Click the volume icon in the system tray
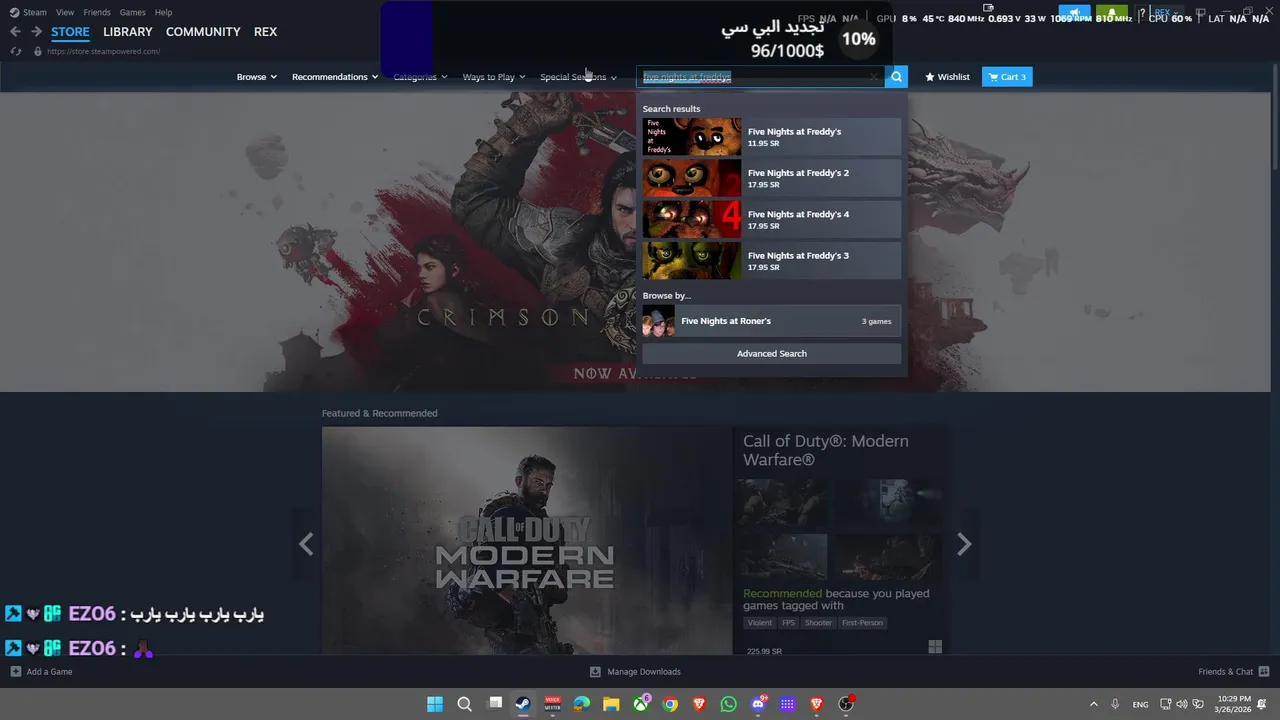The height and width of the screenshot is (720, 1280). [1182, 704]
